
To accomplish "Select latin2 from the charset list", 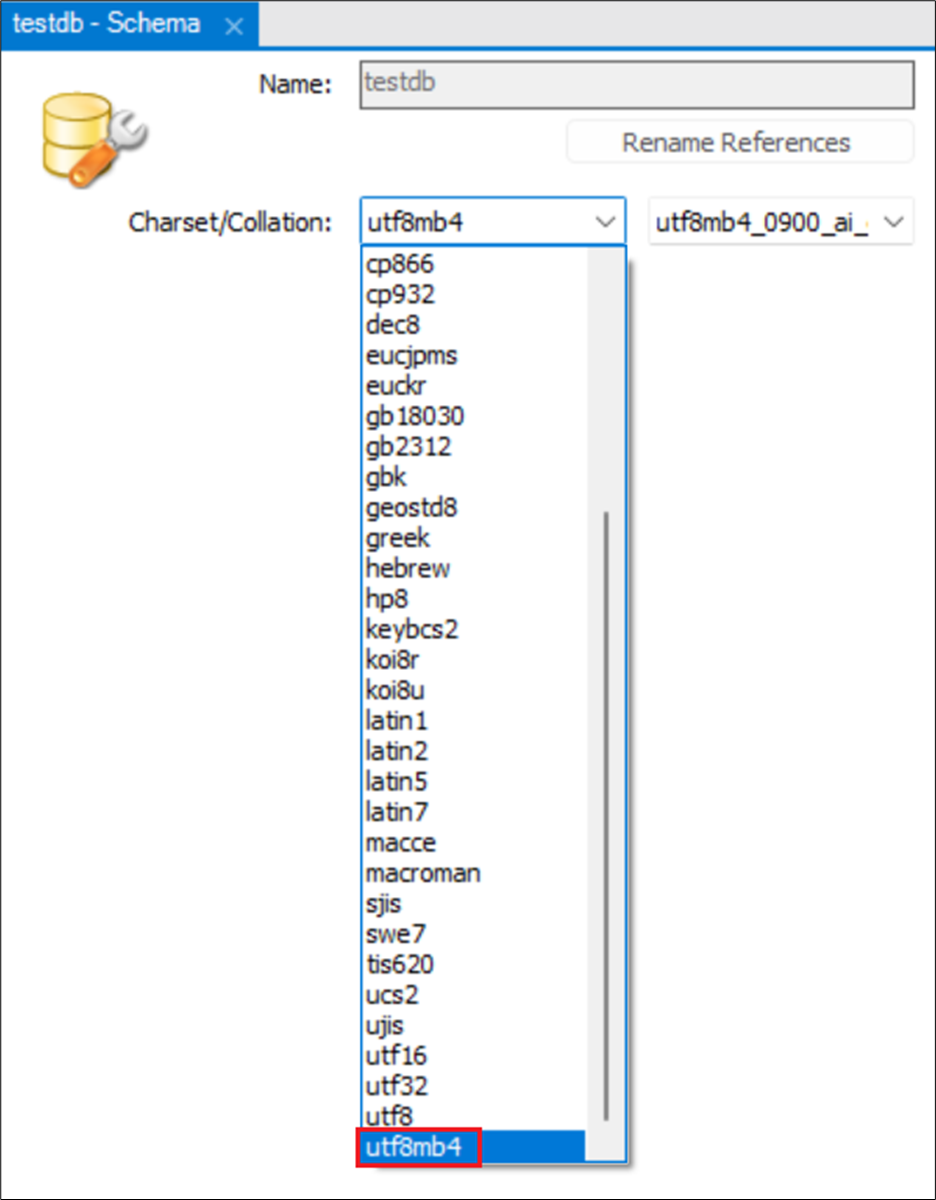I will (472, 751).
